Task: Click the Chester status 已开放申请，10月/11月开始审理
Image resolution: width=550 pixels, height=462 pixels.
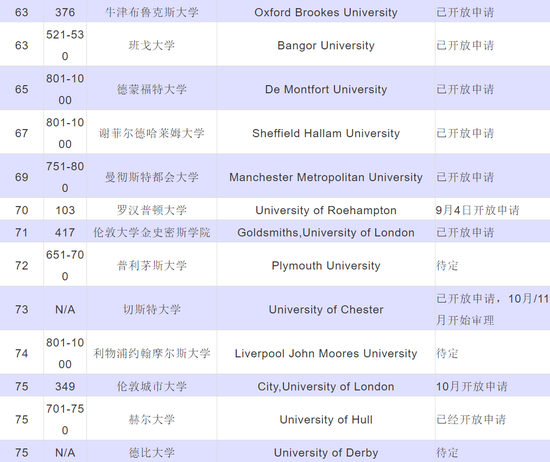Action: click(492, 309)
